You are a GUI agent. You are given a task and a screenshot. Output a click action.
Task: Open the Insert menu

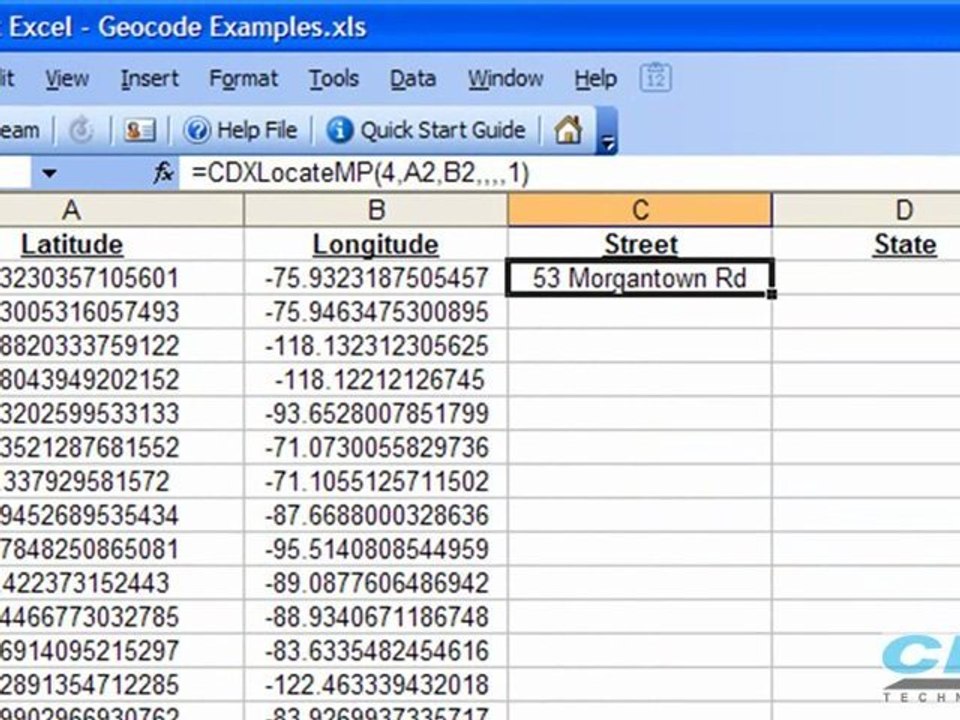point(149,78)
